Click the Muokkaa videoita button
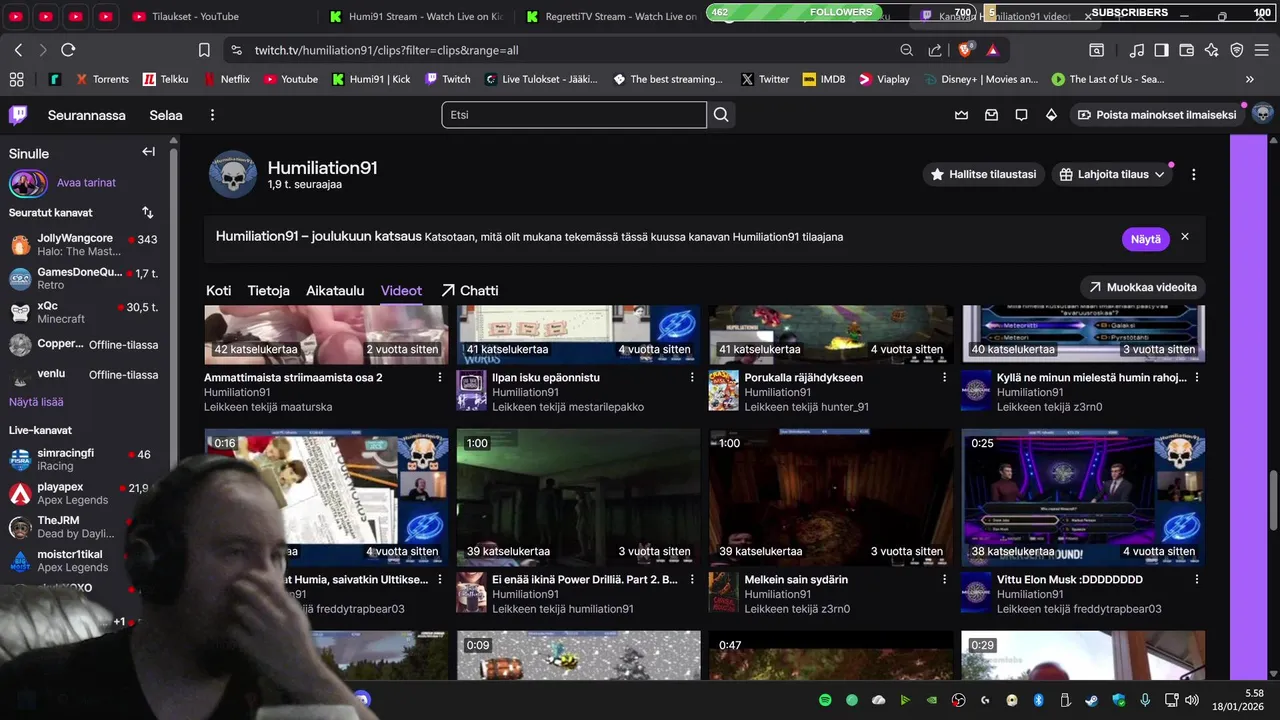1280x720 pixels. tap(1143, 287)
